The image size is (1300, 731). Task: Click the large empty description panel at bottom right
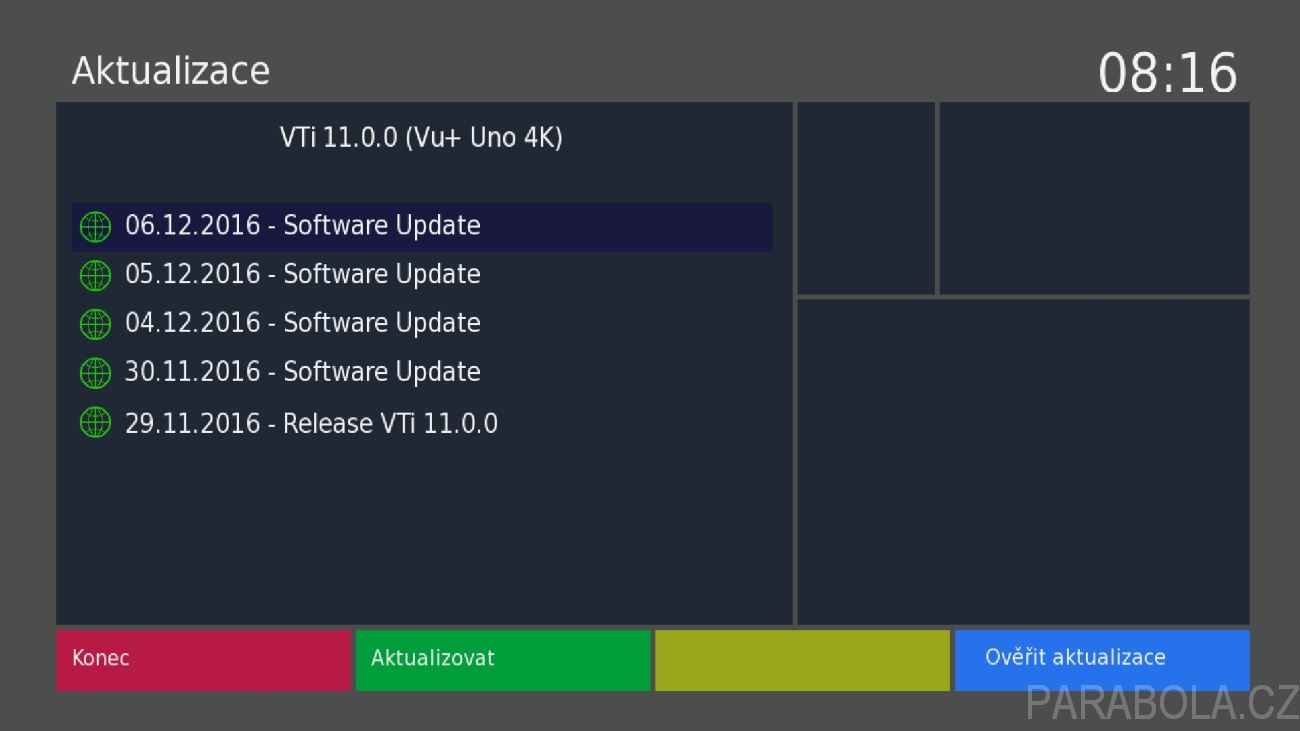(x=1023, y=462)
